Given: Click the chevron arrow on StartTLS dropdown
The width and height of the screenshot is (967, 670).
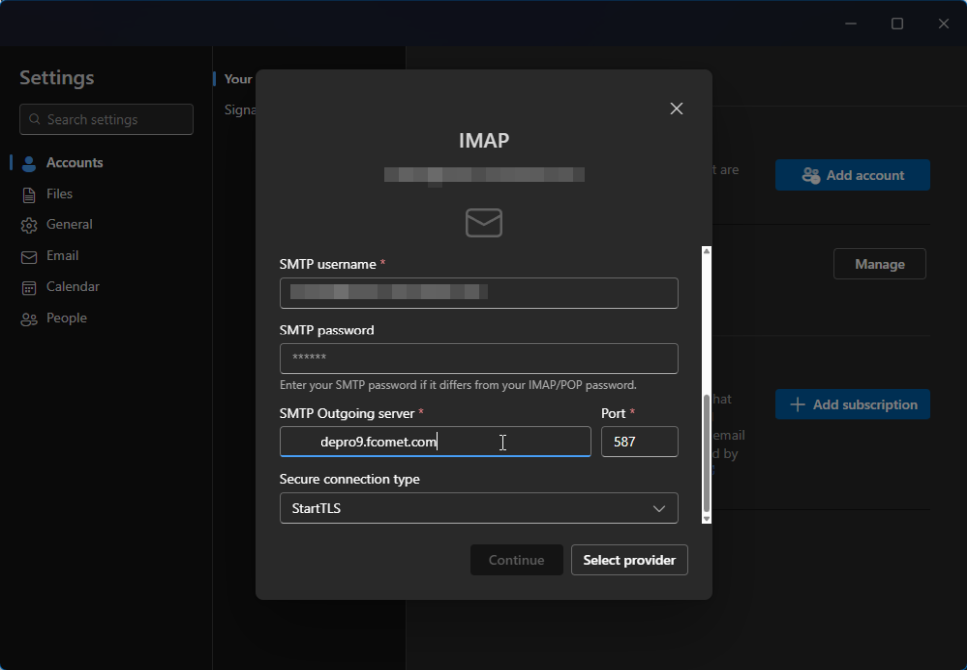Looking at the screenshot, I should pos(659,508).
